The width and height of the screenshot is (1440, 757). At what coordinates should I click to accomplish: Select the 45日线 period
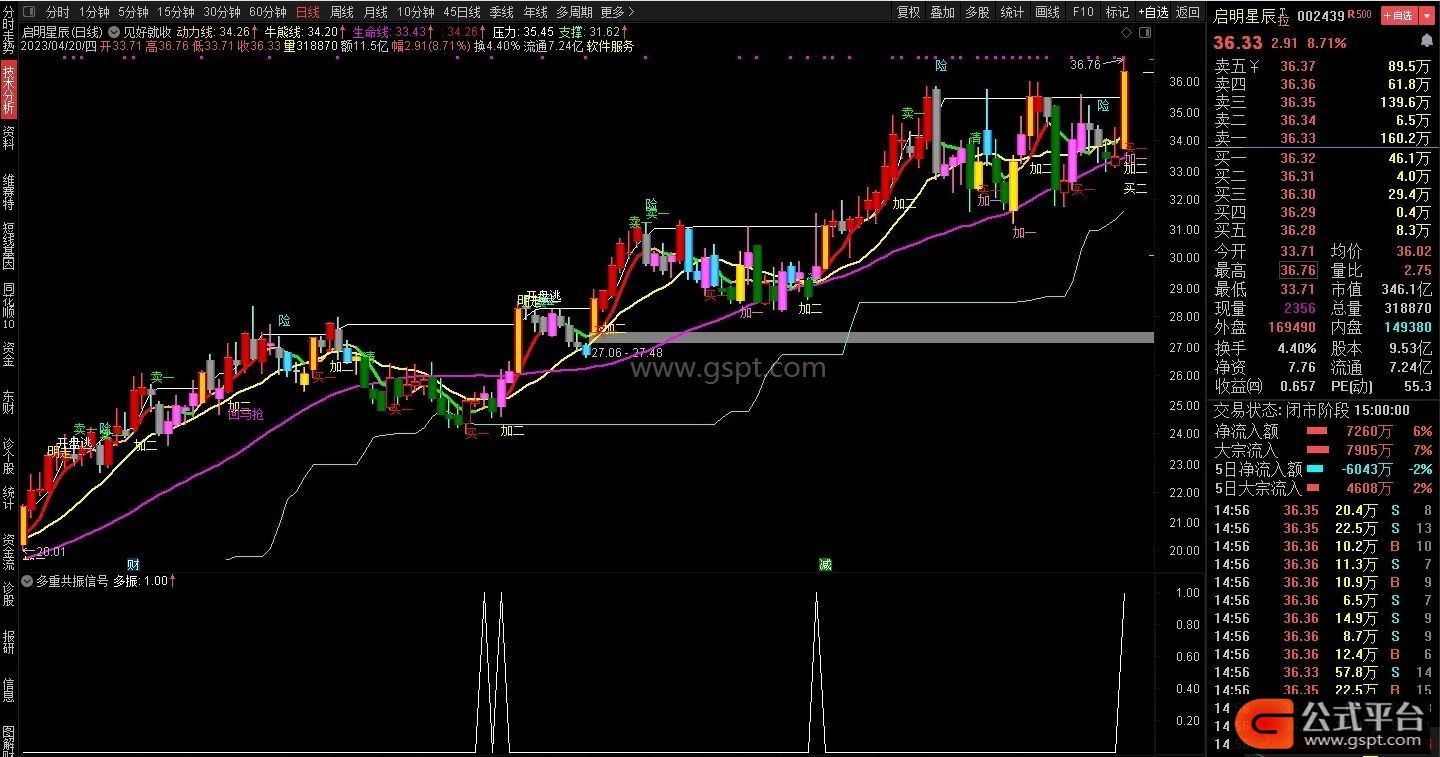462,12
